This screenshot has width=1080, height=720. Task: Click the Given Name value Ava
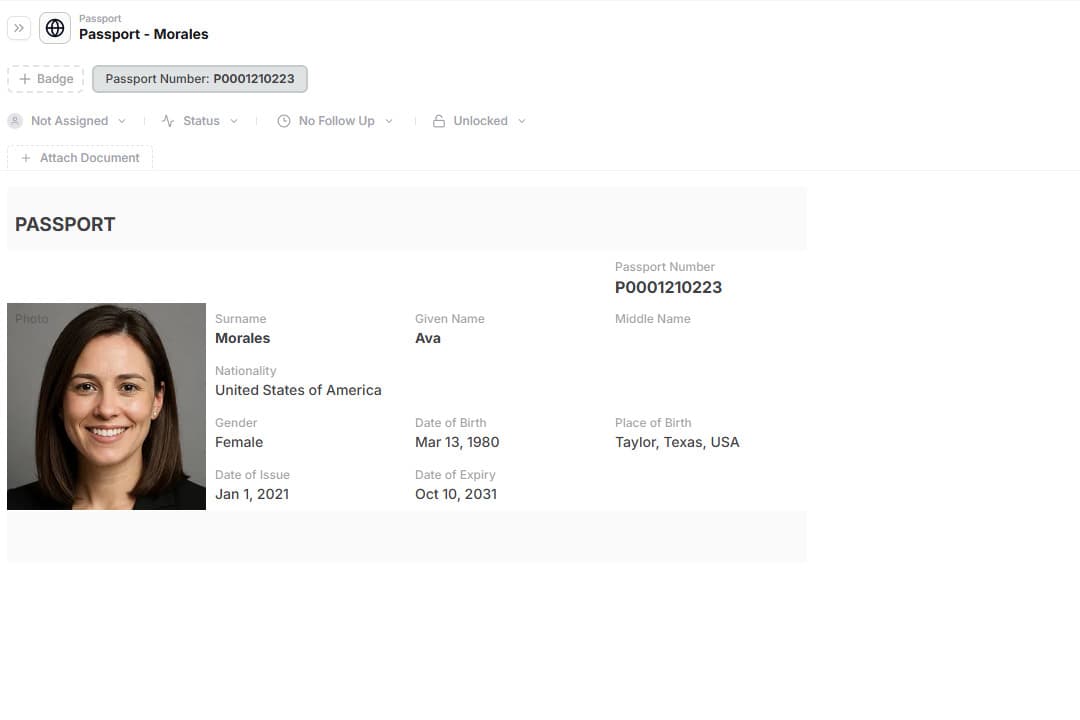click(x=428, y=338)
